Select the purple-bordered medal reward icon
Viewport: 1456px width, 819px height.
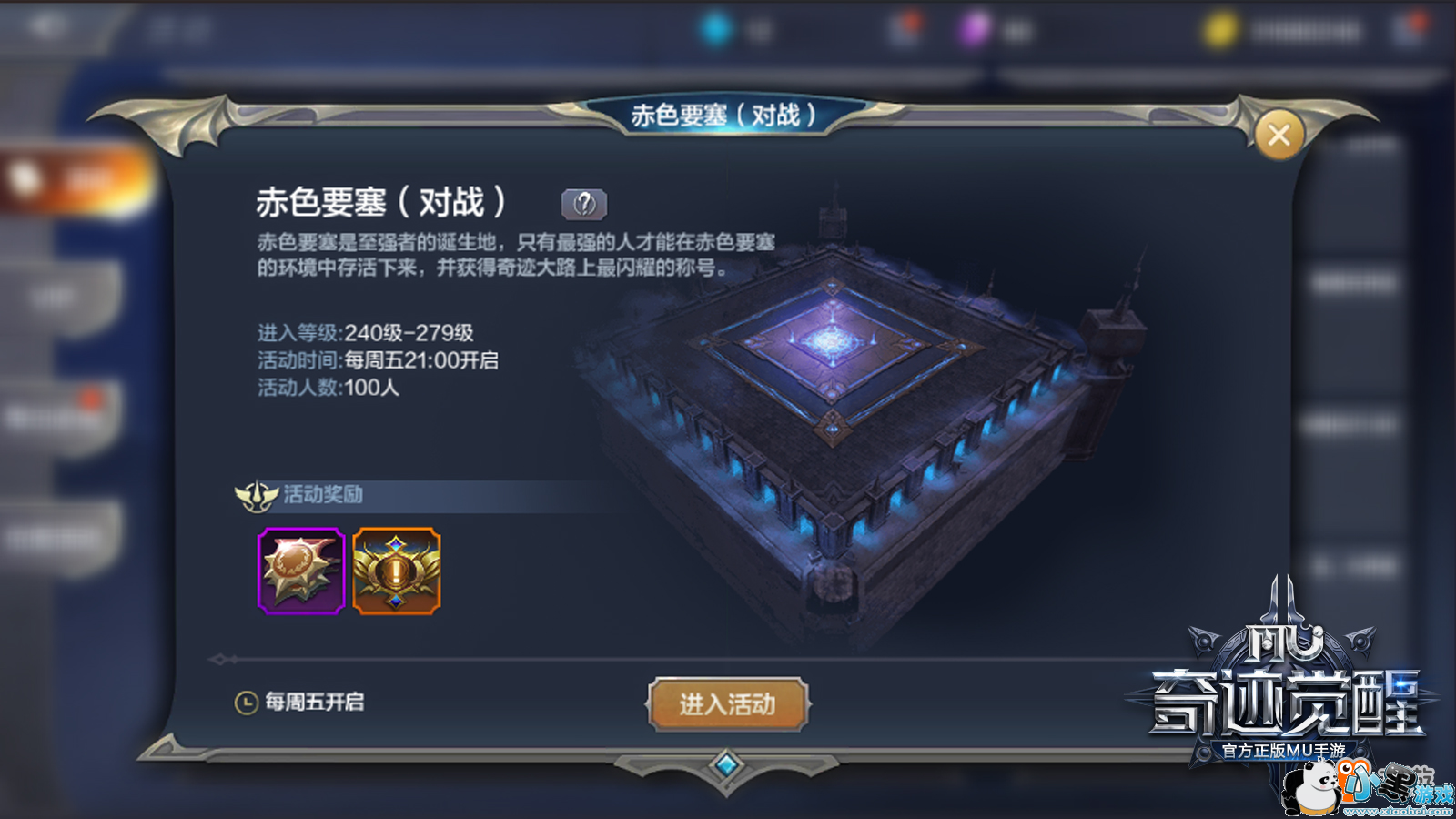point(301,571)
